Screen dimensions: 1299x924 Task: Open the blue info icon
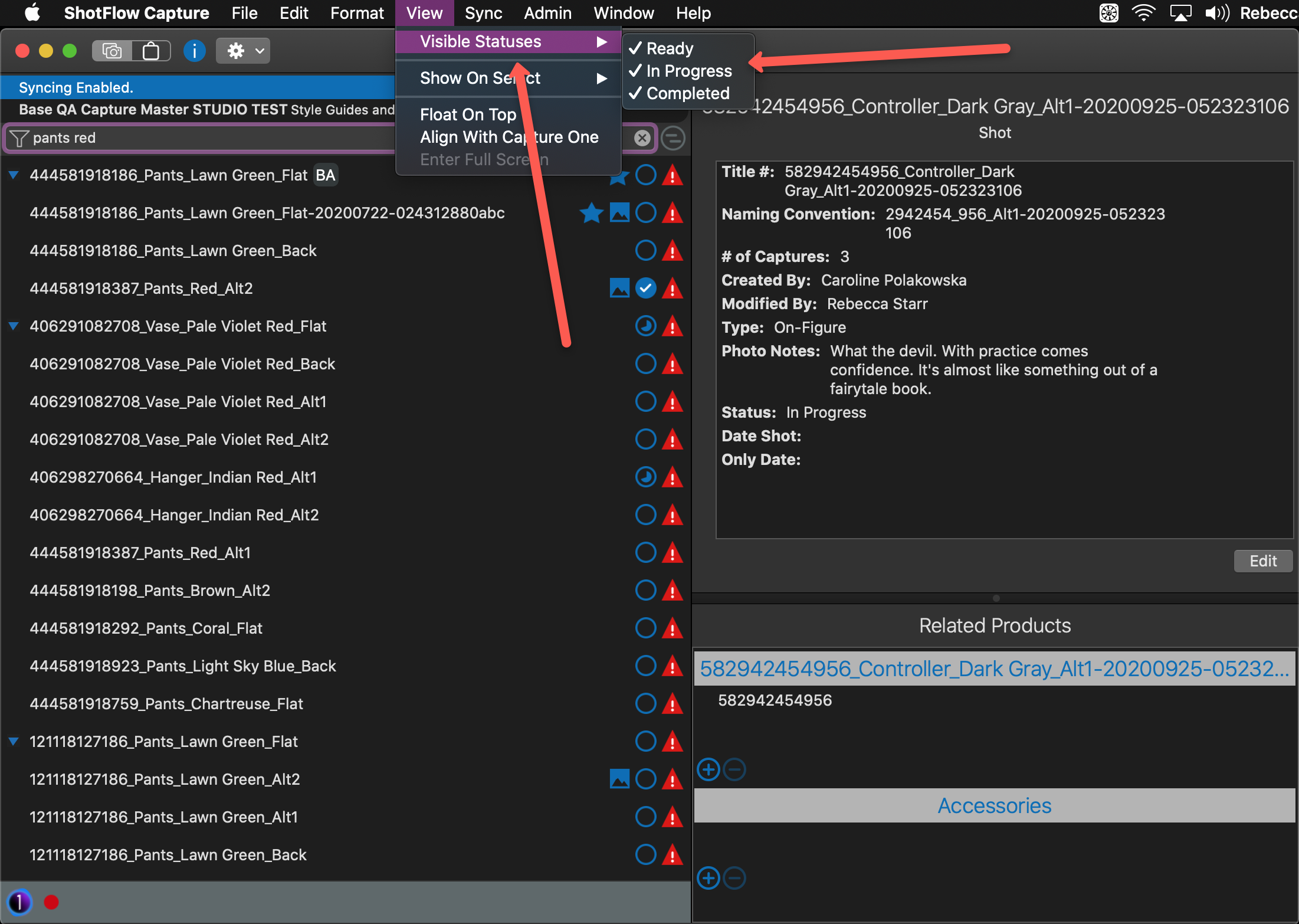[194, 51]
